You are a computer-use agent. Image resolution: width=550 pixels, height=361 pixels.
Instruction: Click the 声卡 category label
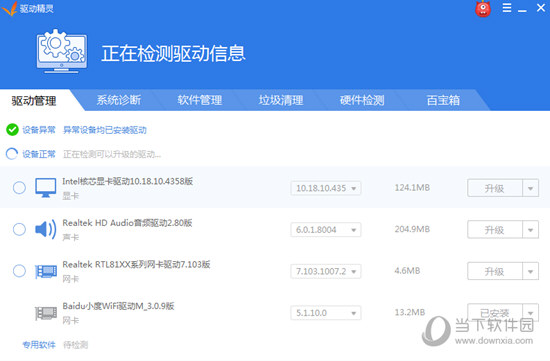pos(71,238)
